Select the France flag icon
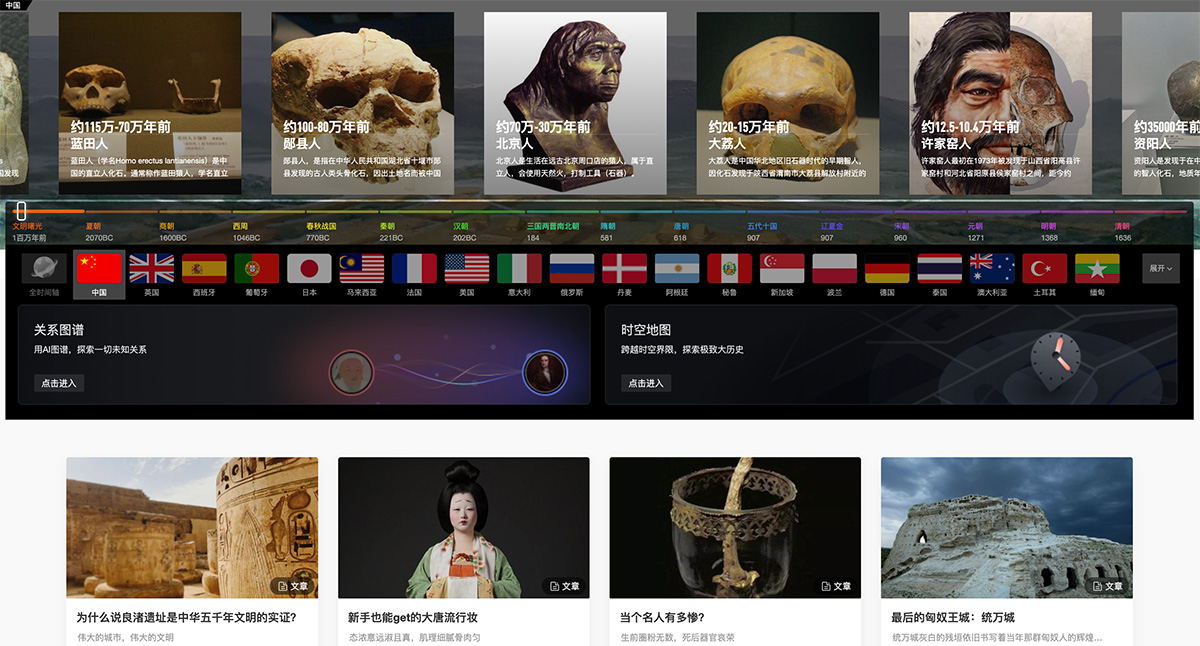This screenshot has width=1200, height=646. pyautogui.click(x=414, y=268)
